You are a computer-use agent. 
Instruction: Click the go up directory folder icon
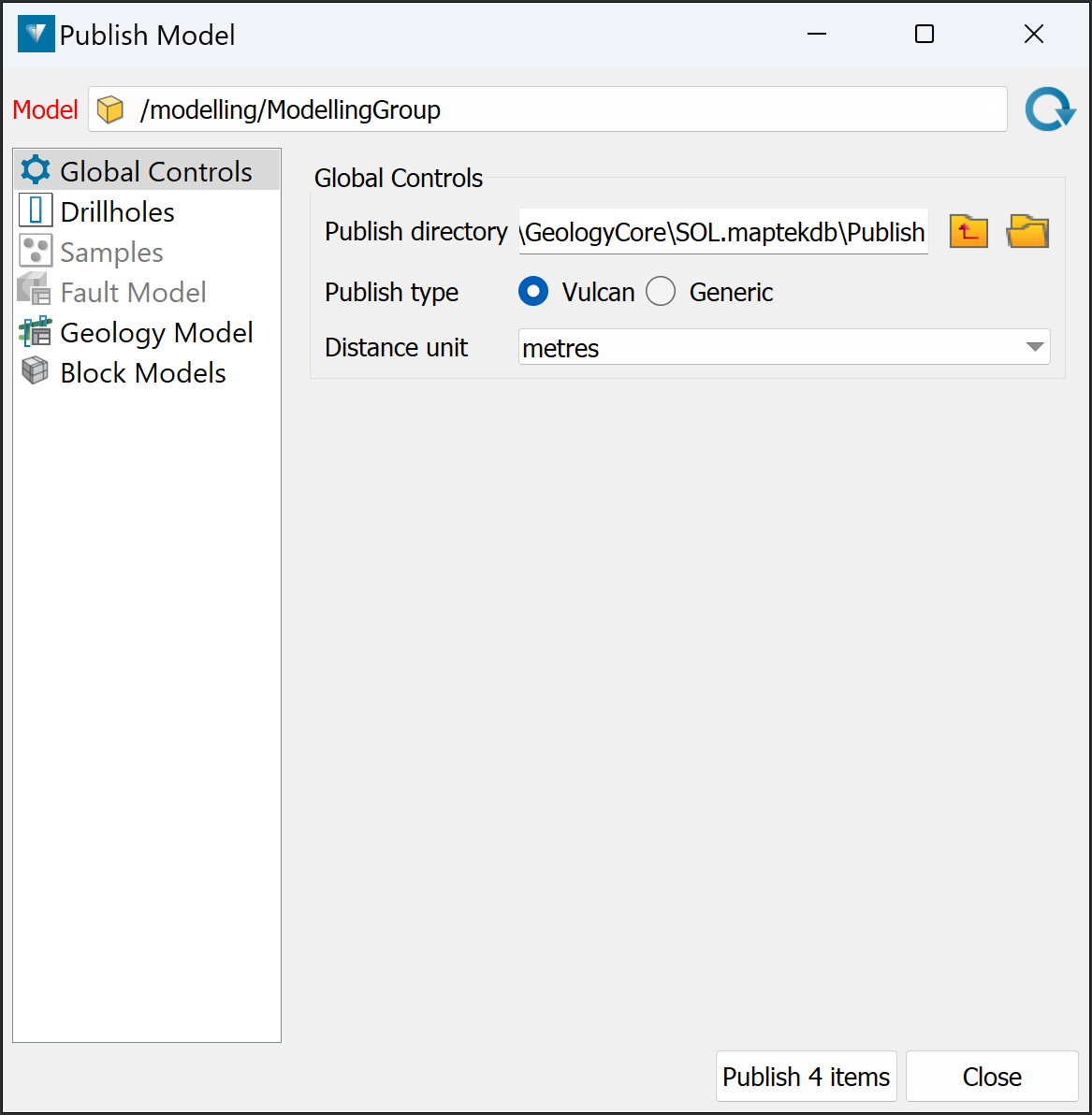tap(968, 231)
